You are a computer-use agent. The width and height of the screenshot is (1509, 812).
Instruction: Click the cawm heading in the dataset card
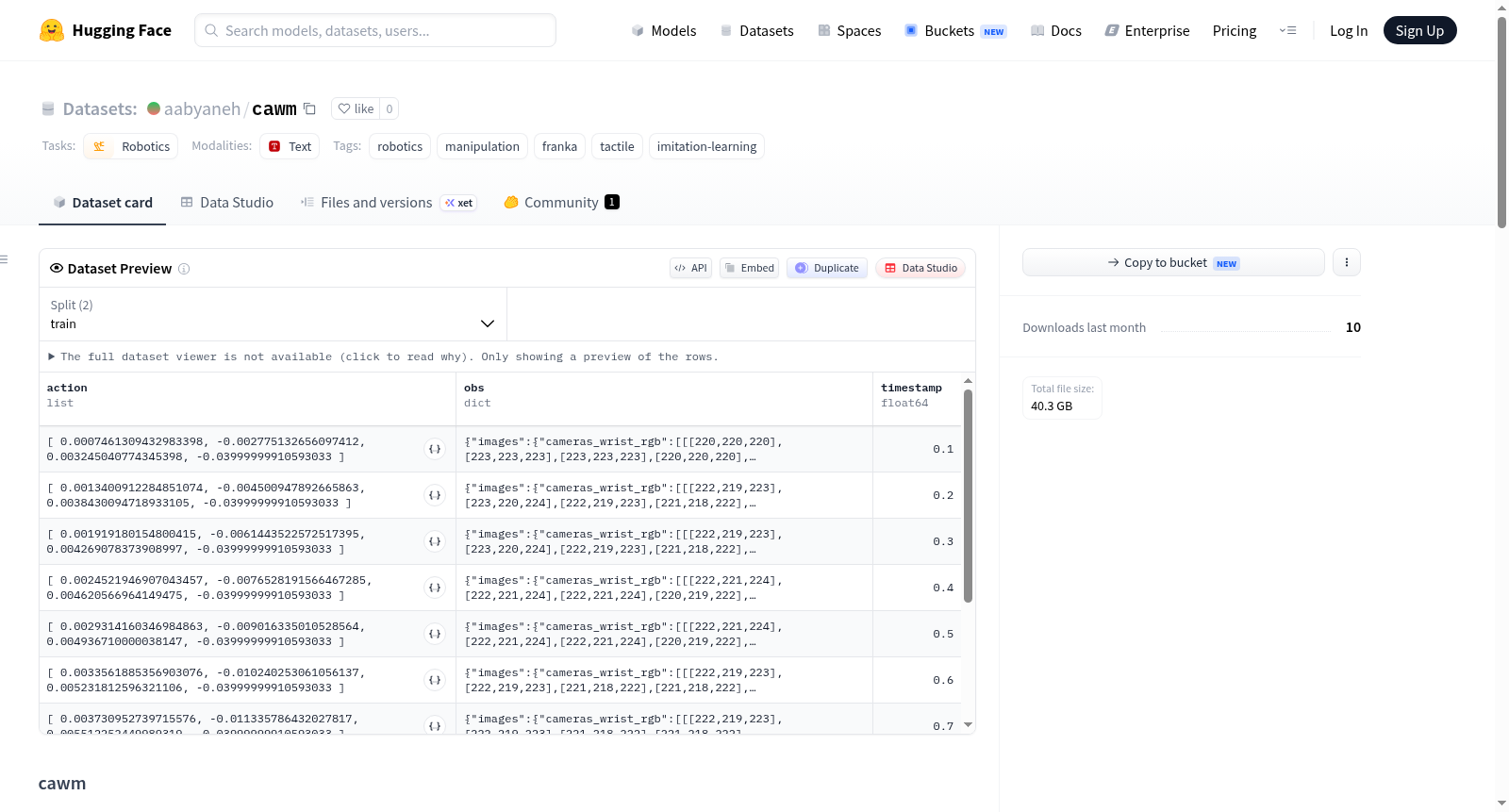(62, 784)
